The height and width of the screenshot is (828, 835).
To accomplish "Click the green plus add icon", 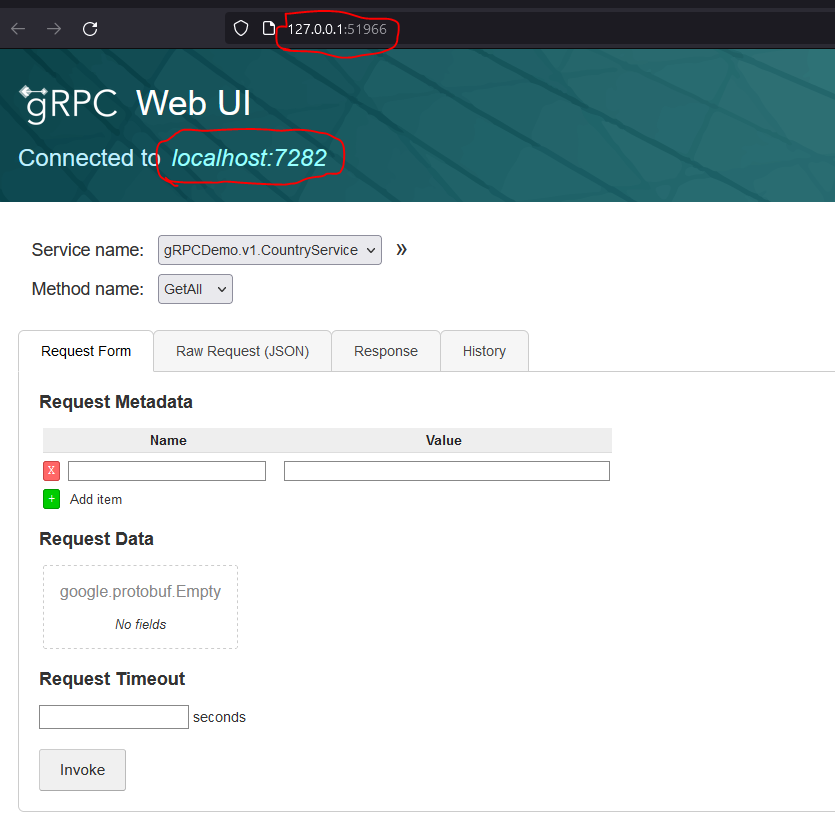I will click(51, 499).
